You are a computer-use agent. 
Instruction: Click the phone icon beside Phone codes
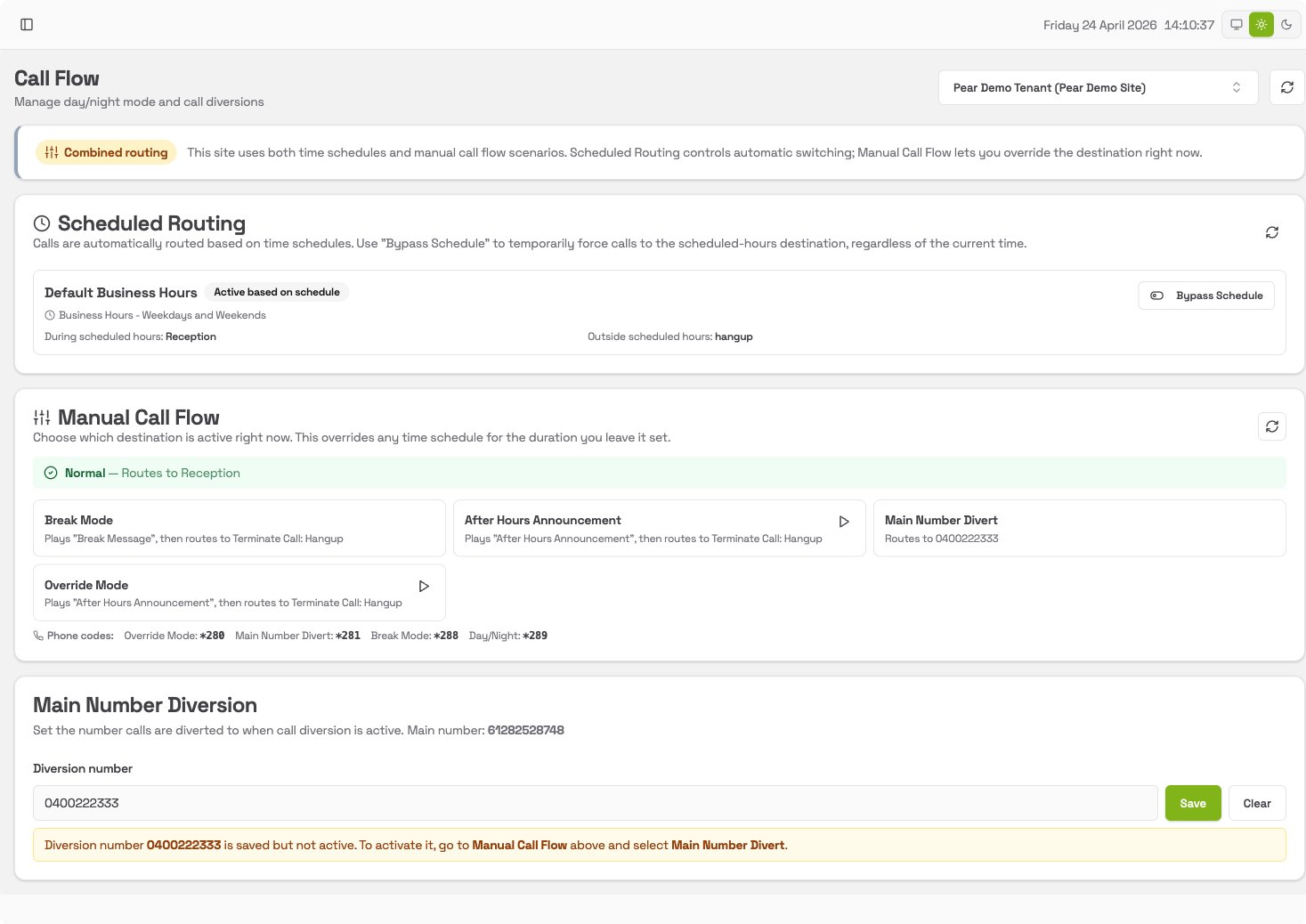click(38, 636)
